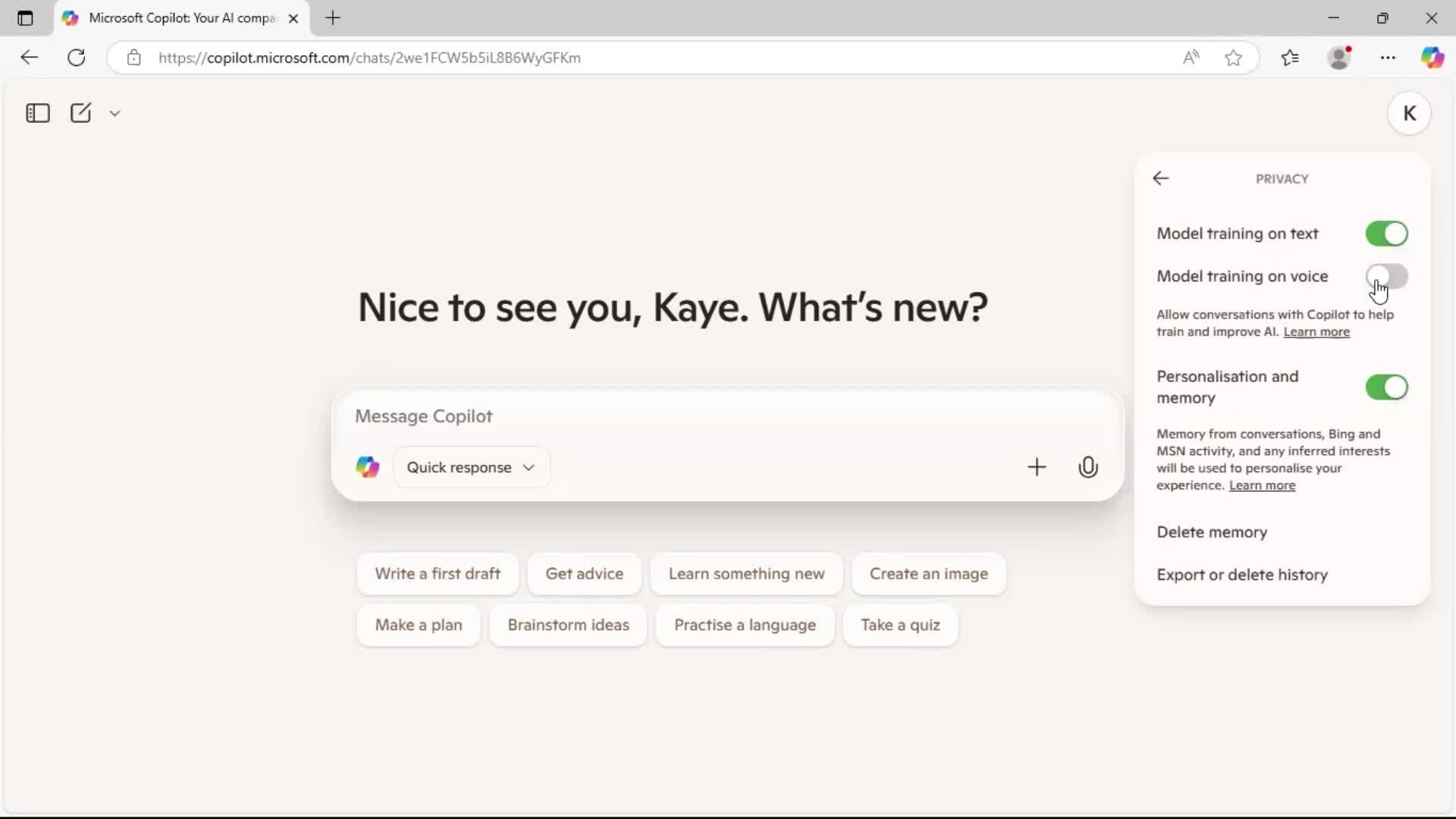Choose the Get advice suggestion
The width and height of the screenshot is (1456, 819).
[584, 574]
